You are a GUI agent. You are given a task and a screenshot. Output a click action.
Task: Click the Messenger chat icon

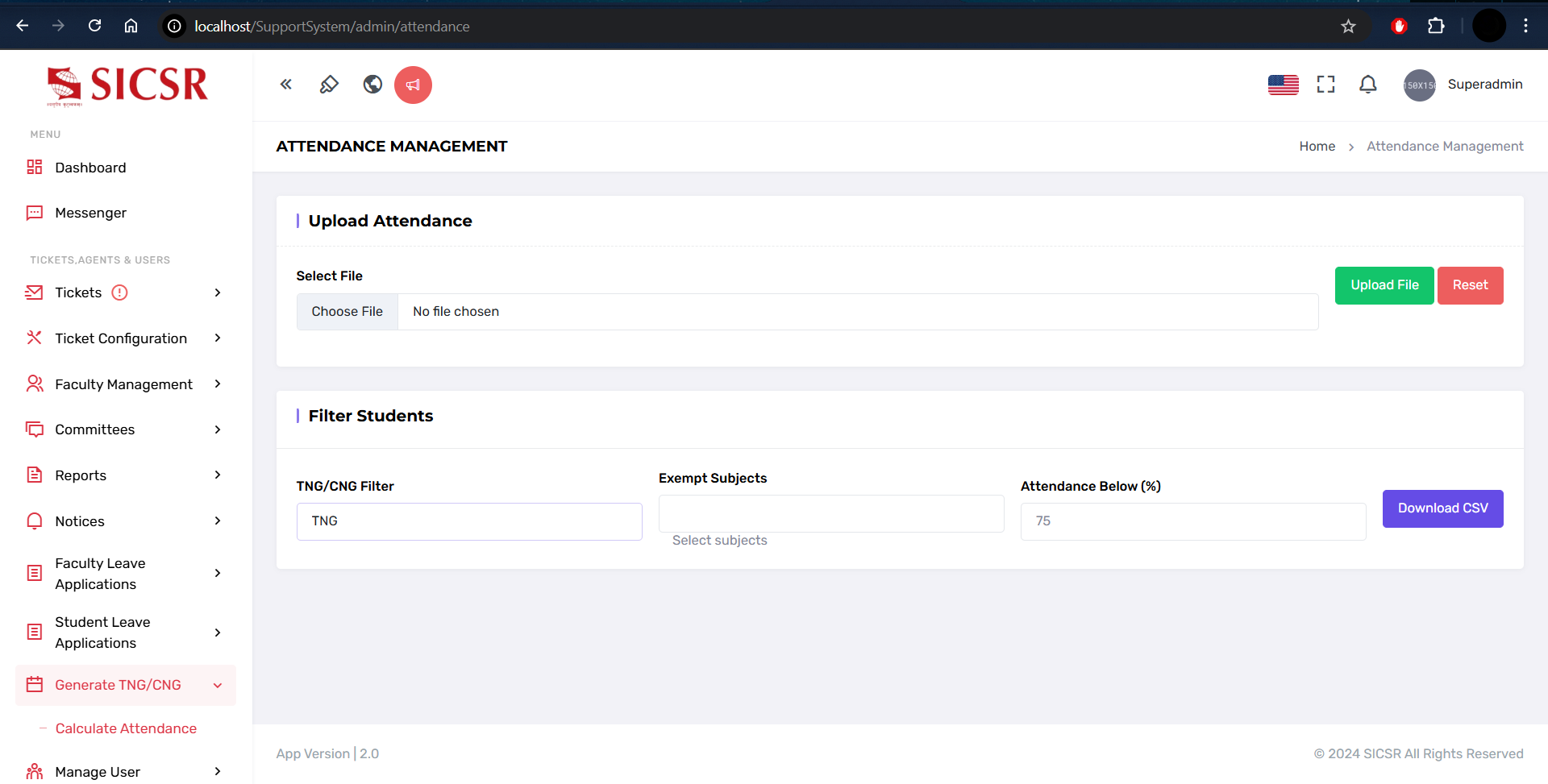pos(35,213)
